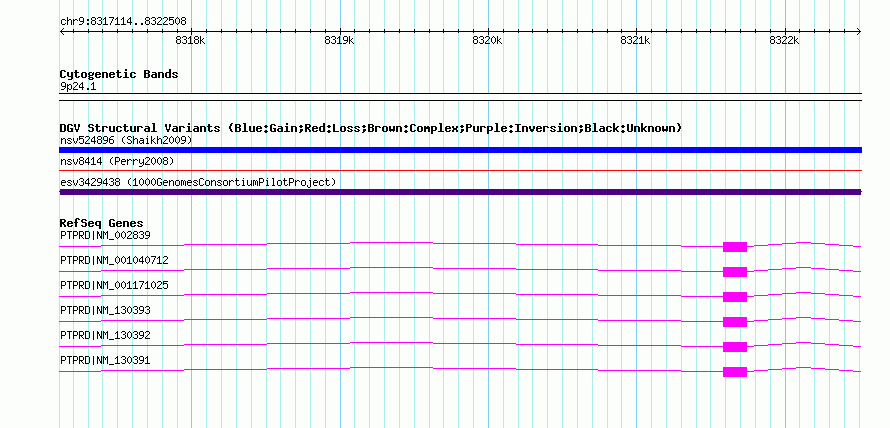Click the blue nsv524896 gain variant bar
This screenshot has height=428, width=890.
click(460, 150)
